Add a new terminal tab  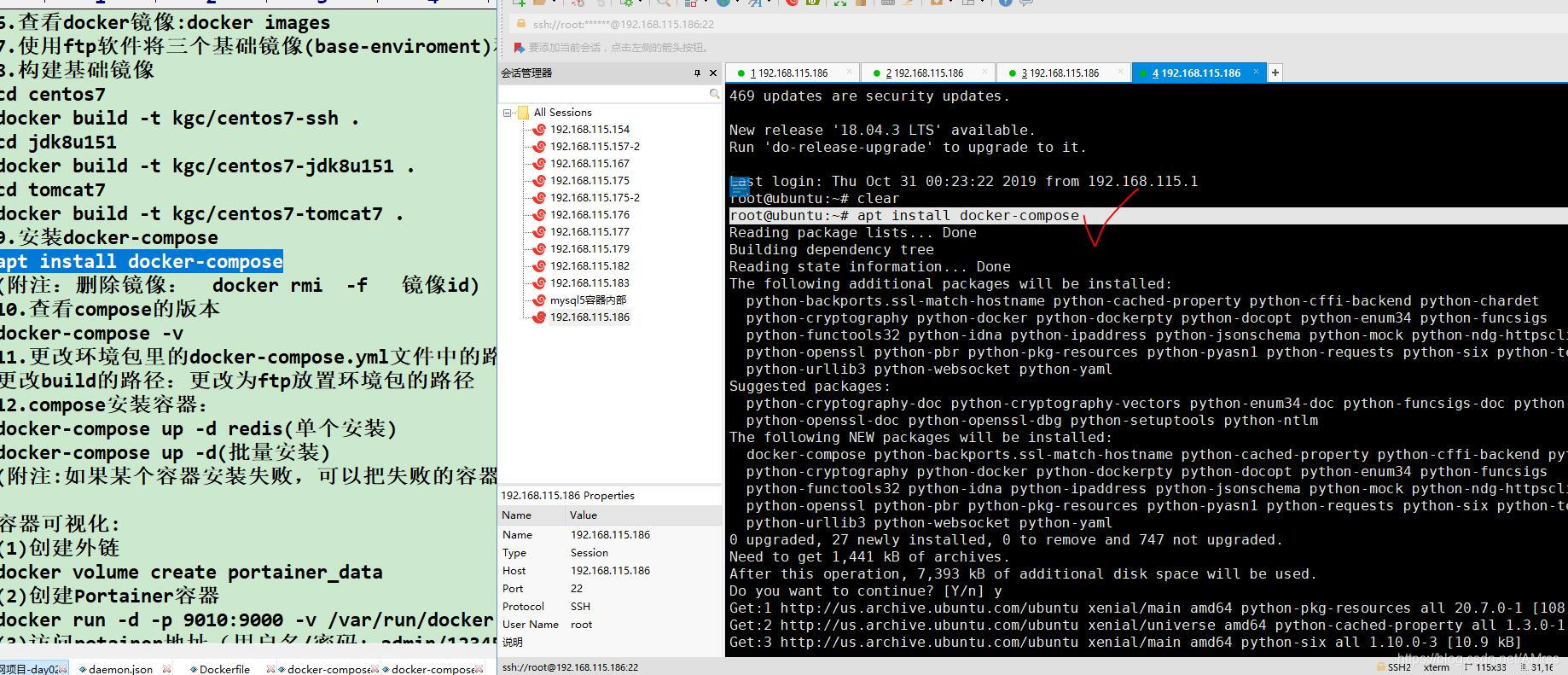coord(1275,73)
